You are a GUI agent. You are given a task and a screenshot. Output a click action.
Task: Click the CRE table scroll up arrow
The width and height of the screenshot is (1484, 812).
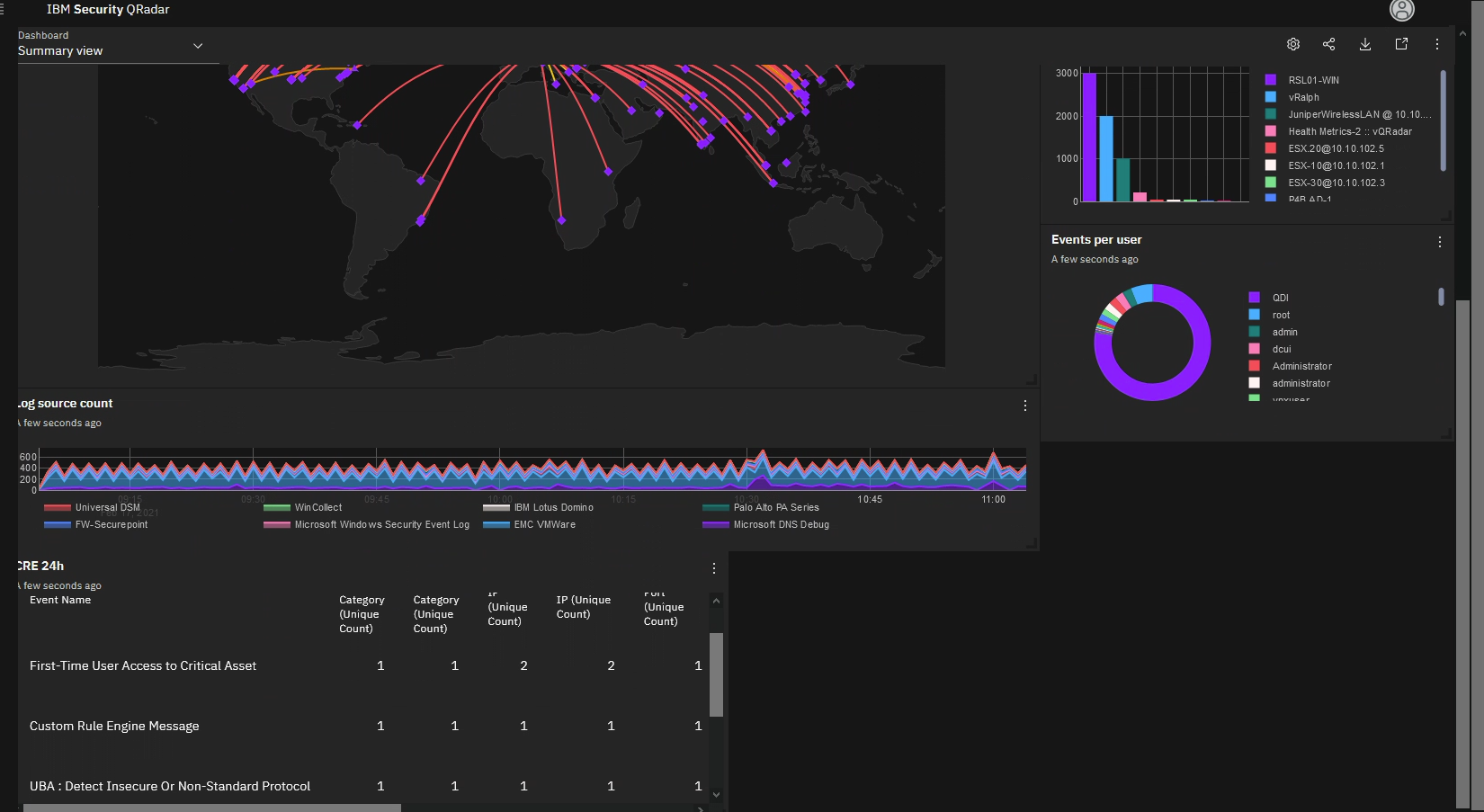point(716,601)
